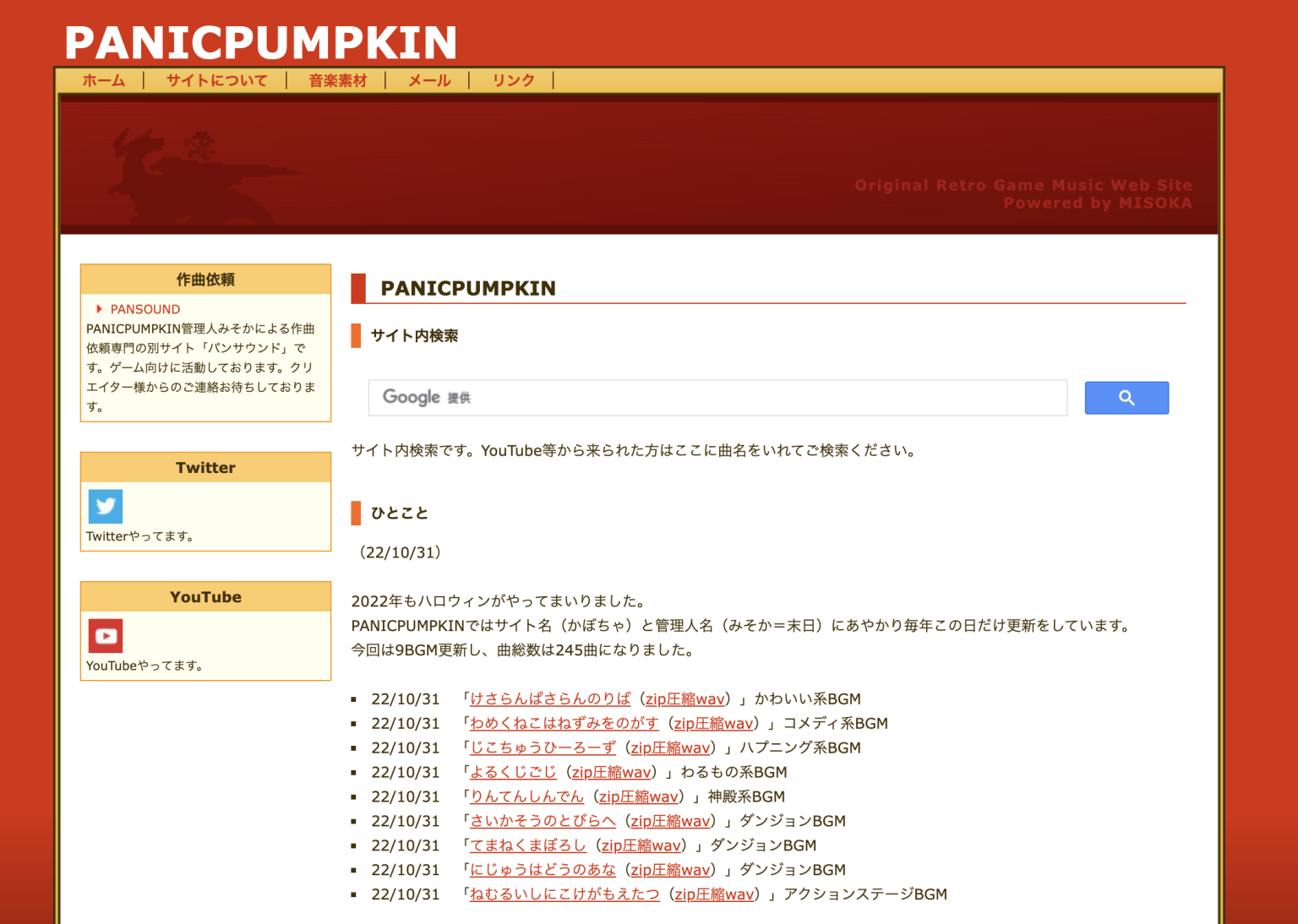Click inside the Google site search field
The image size is (1298, 924).
point(718,397)
